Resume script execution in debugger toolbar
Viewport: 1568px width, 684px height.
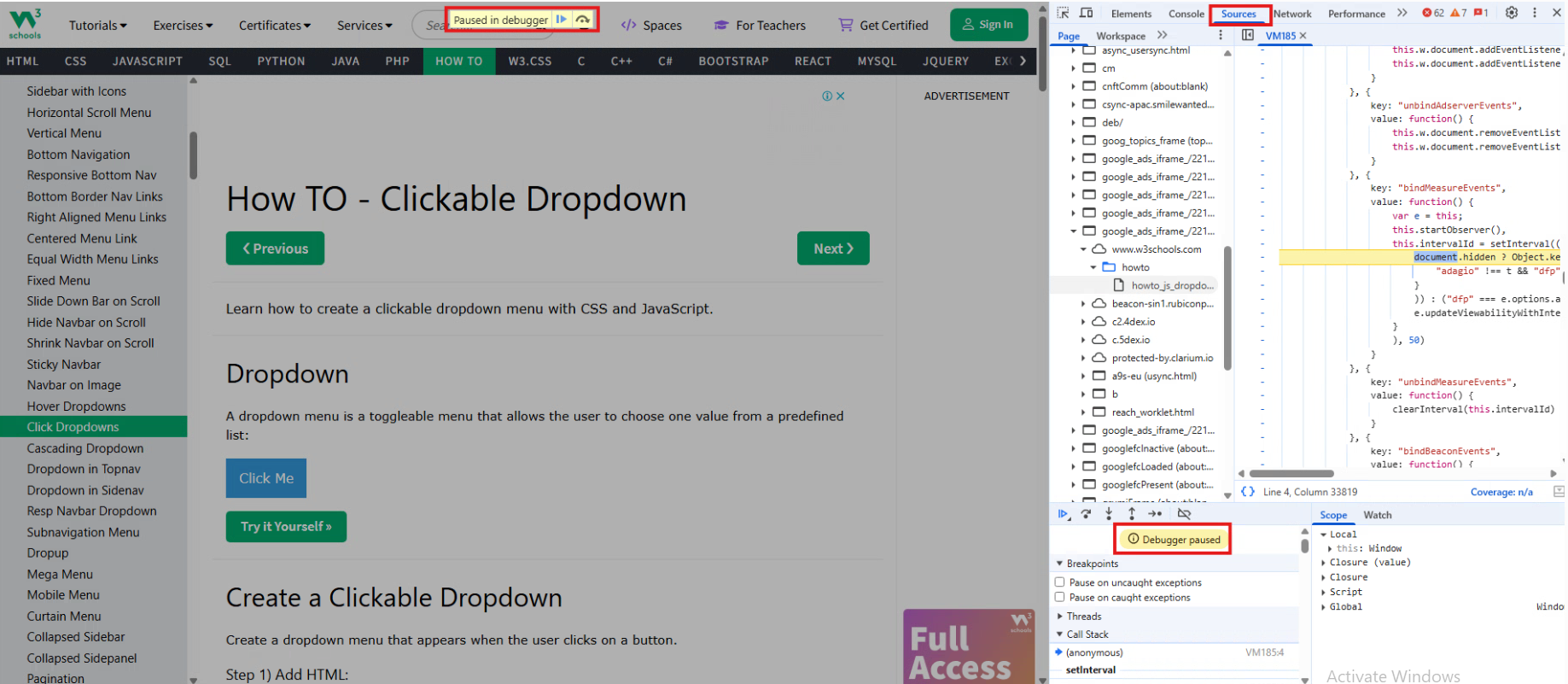[x=1063, y=514]
